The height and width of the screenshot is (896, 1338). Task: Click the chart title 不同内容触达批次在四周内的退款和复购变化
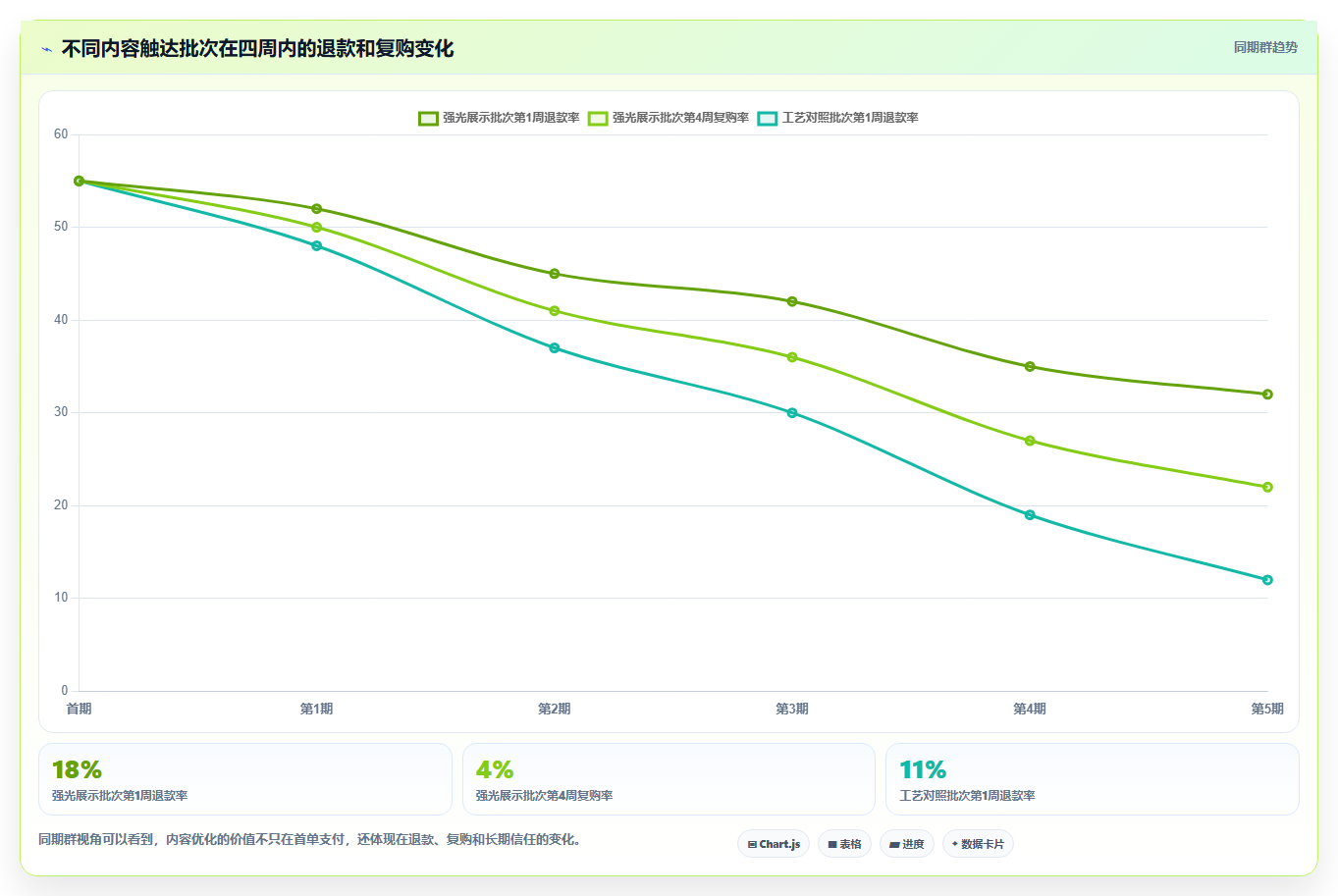tap(257, 48)
